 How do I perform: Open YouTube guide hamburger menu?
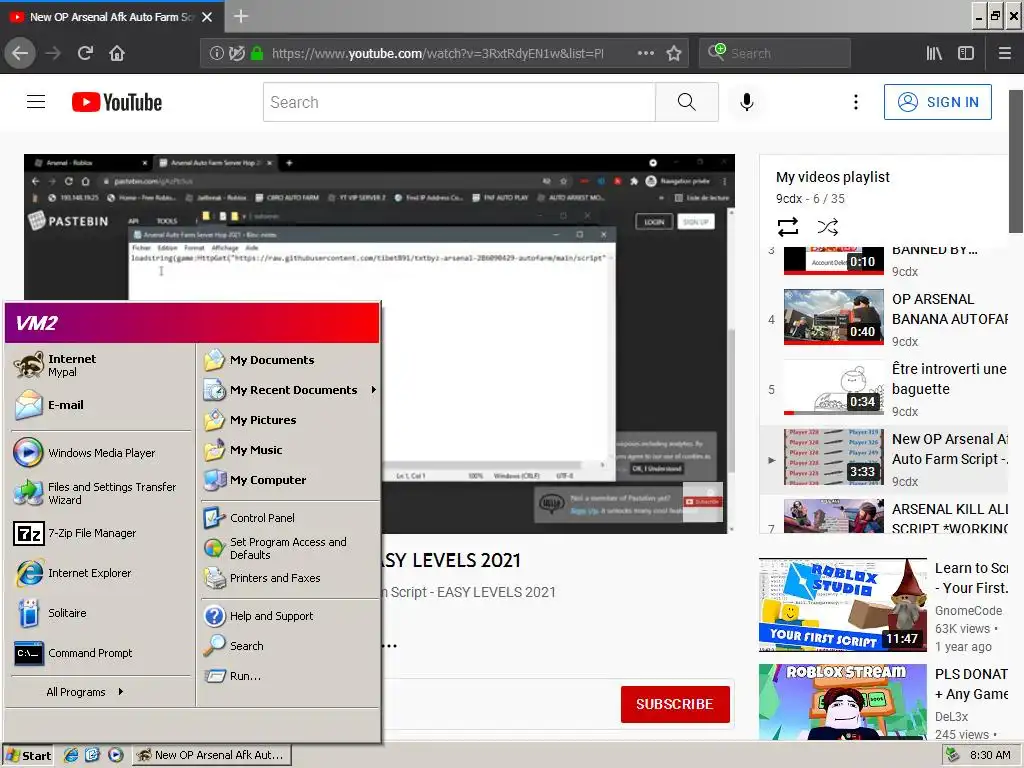(x=36, y=102)
